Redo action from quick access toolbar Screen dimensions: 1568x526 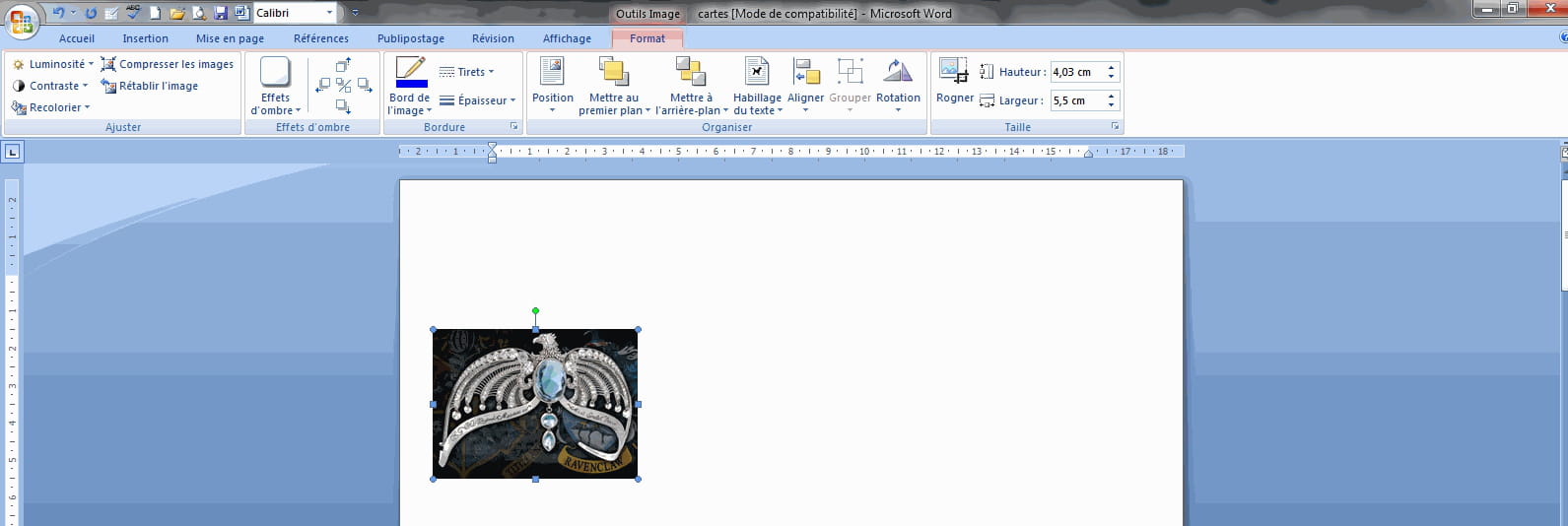[x=91, y=13]
